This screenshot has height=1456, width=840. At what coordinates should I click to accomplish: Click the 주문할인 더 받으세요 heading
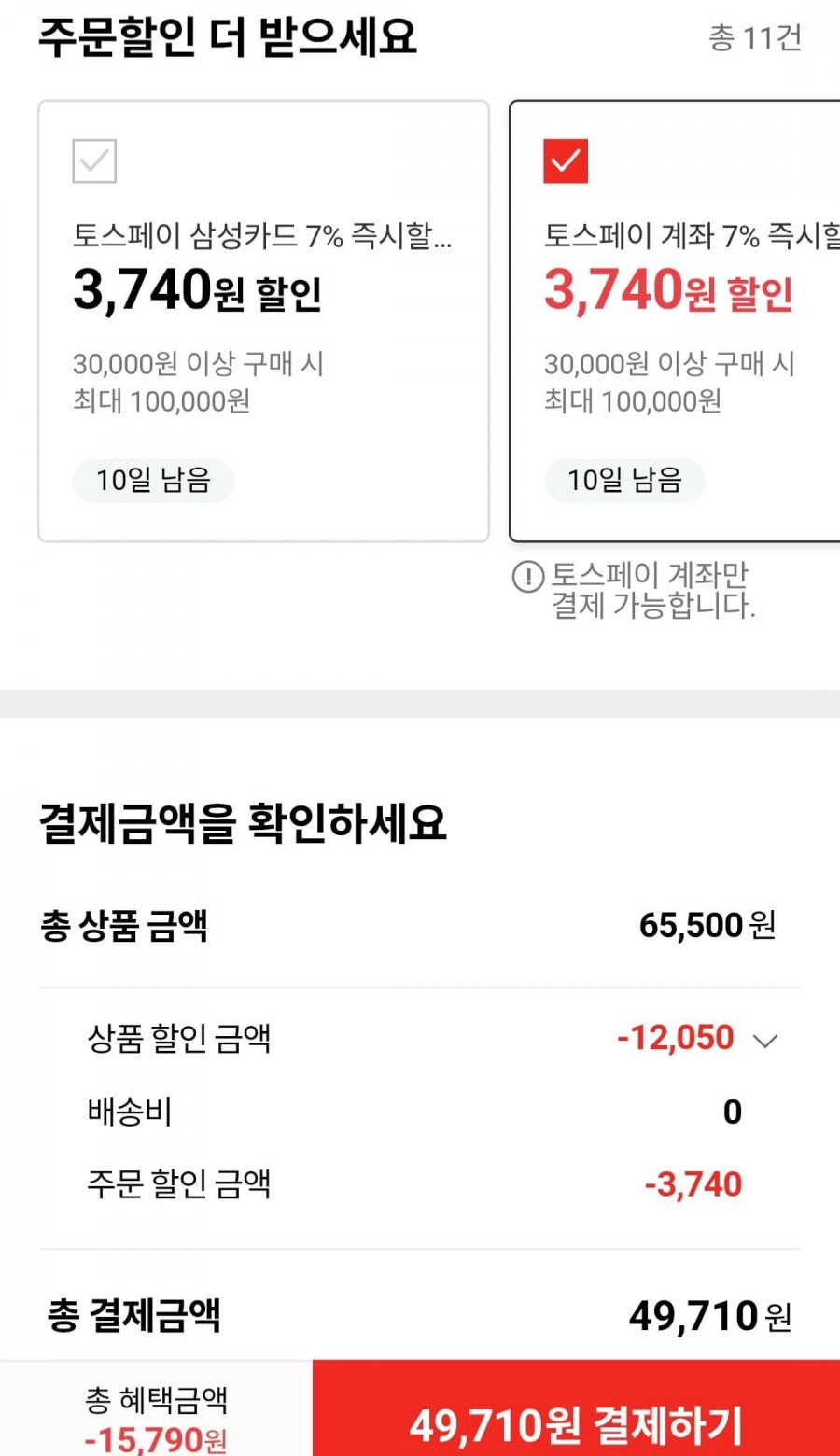(x=228, y=37)
